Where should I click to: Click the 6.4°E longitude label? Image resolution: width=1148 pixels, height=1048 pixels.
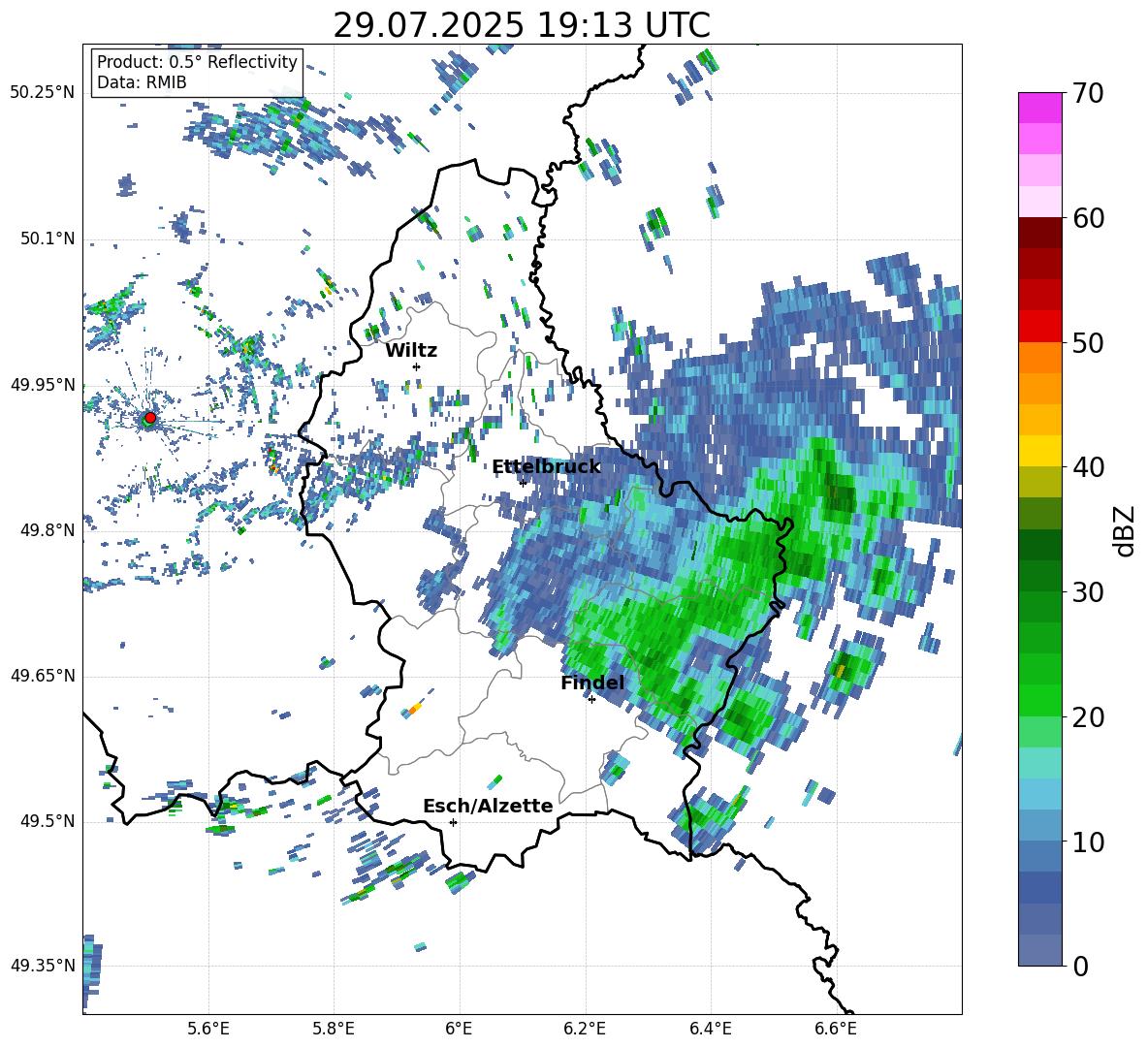(x=710, y=1029)
